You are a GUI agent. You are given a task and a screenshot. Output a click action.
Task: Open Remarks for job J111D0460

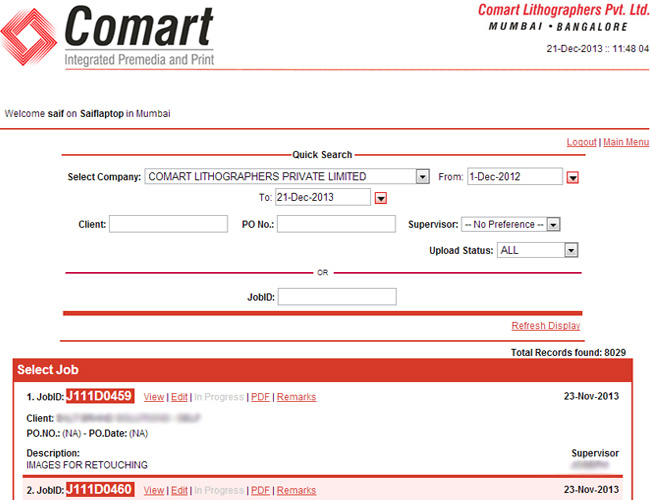tap(296, 490)
